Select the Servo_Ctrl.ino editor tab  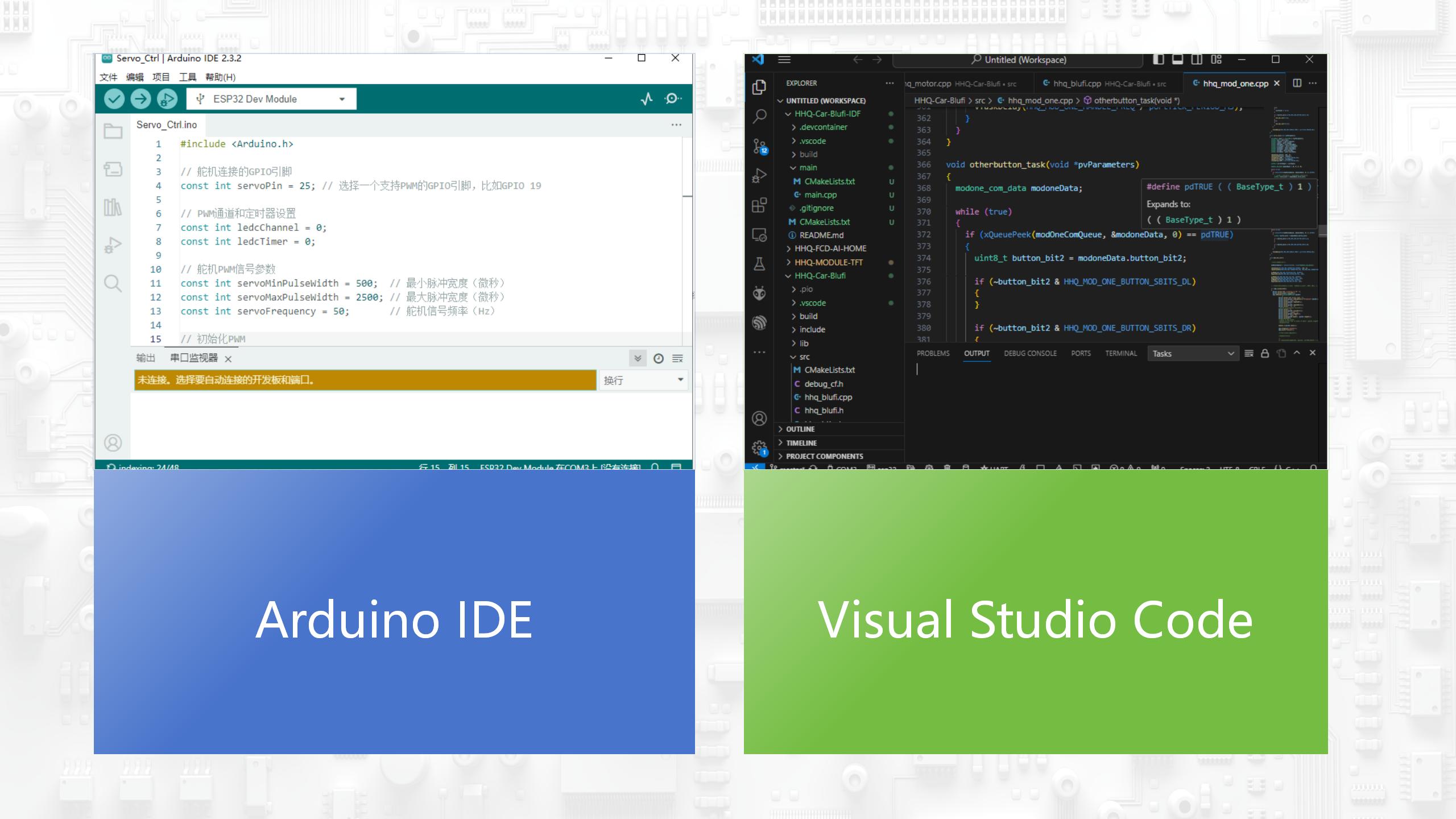(167, 125)
